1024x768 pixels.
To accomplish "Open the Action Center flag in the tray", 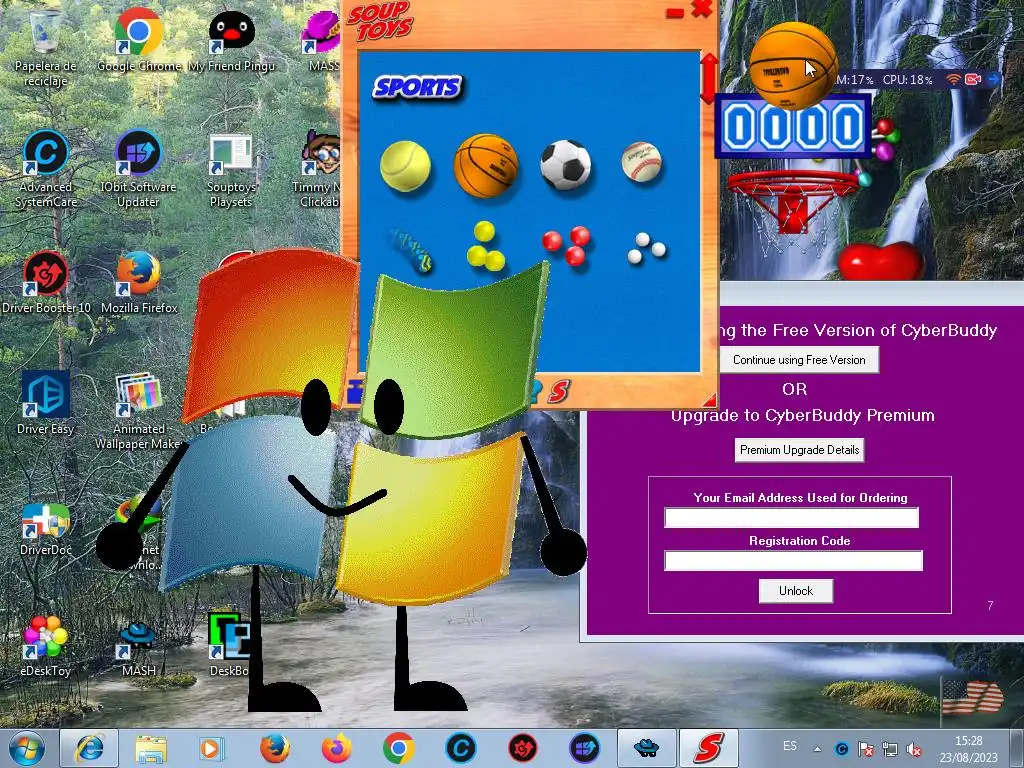I will click(866, 750).
